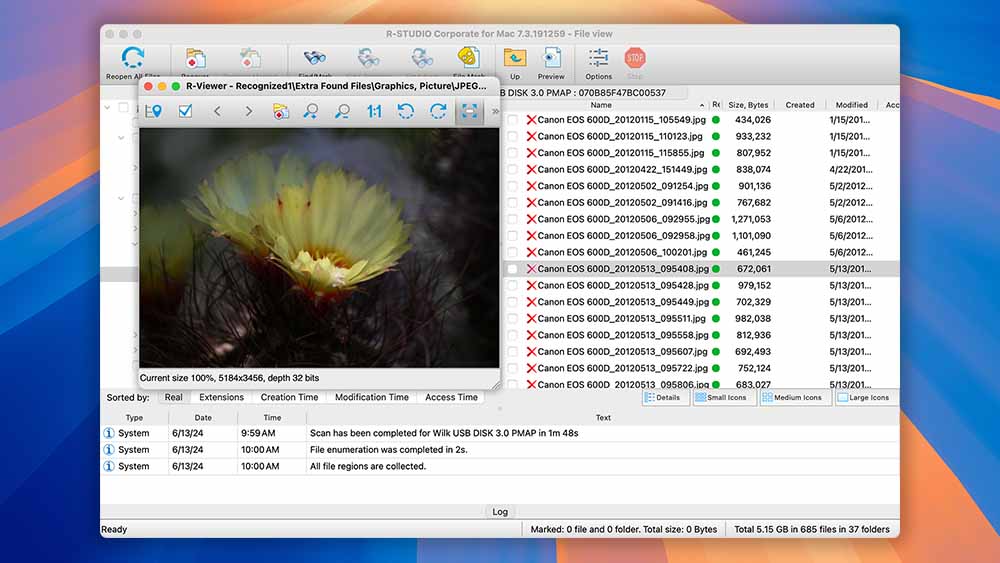Click info icon of 'File enumeration' log entry
This screenshot has height=563, width=1000.
click(x=109, y=450)
